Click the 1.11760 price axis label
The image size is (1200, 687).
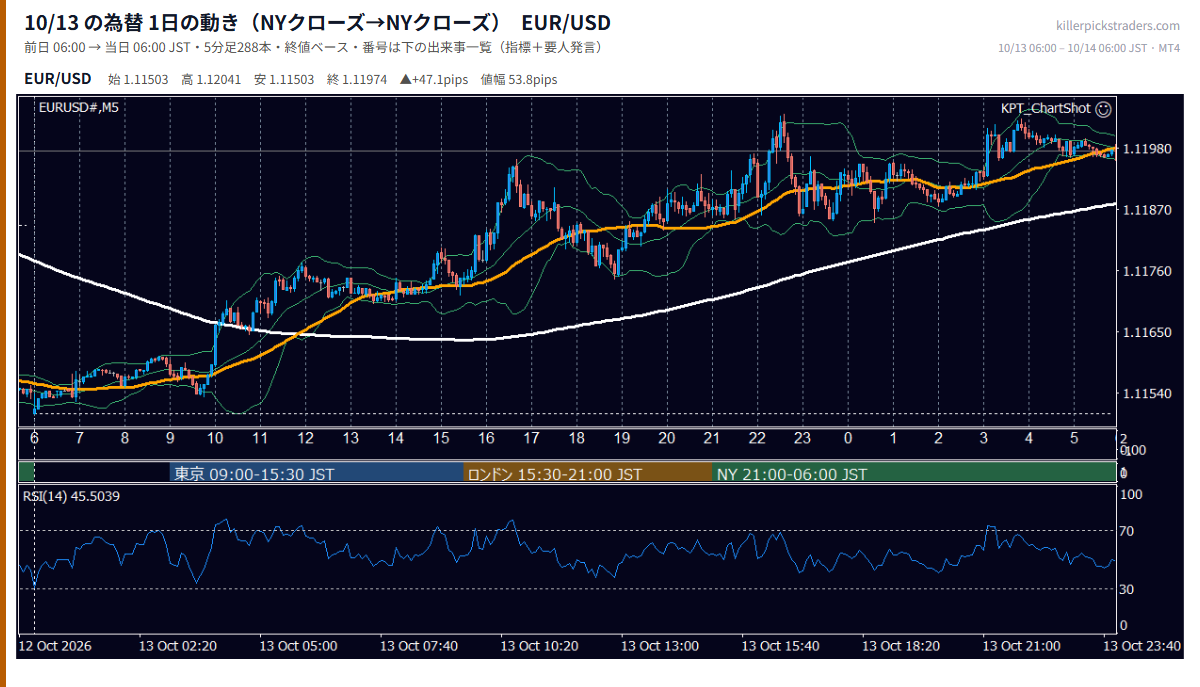point(1147,271)
